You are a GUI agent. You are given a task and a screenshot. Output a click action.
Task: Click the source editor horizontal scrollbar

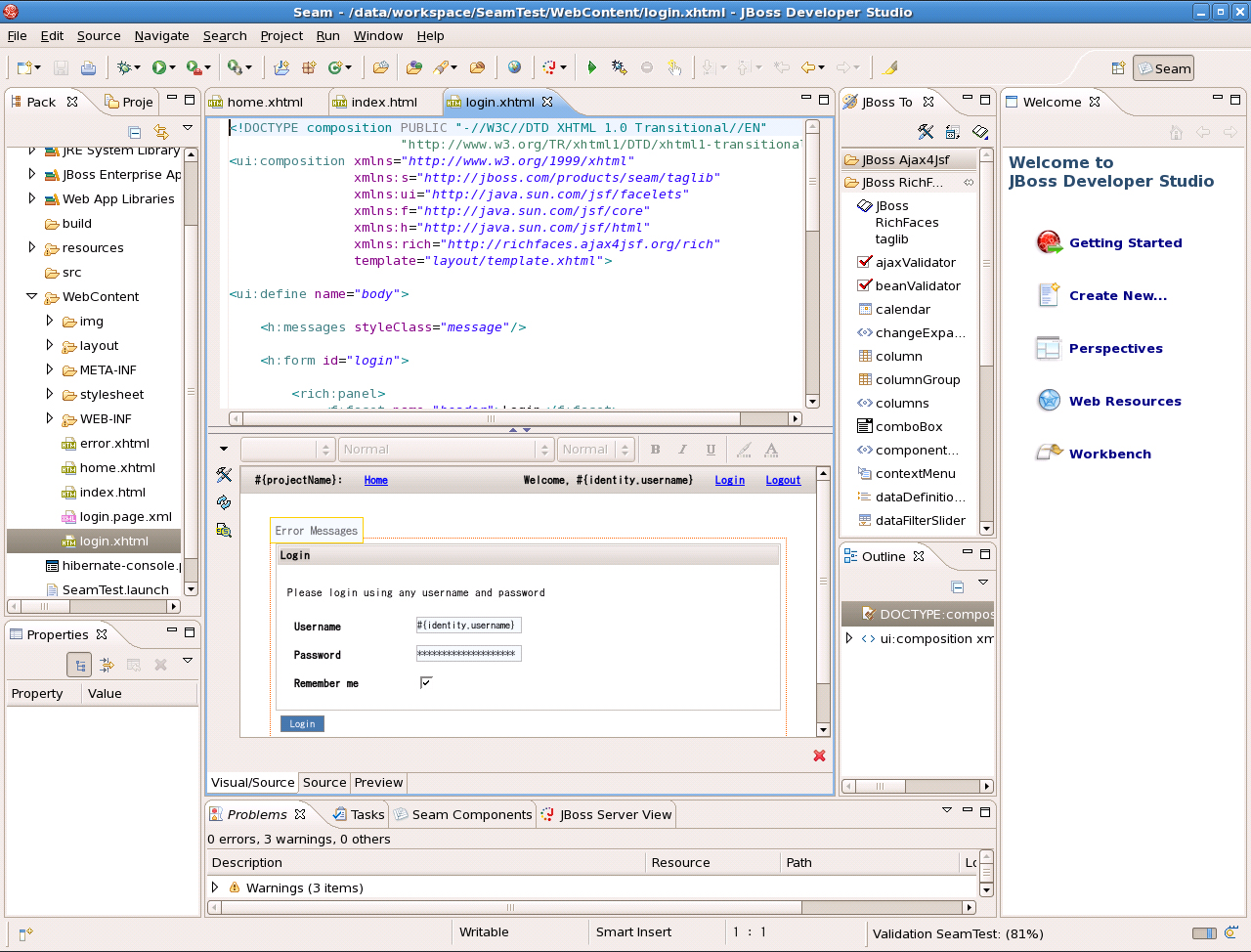(515, 418)
